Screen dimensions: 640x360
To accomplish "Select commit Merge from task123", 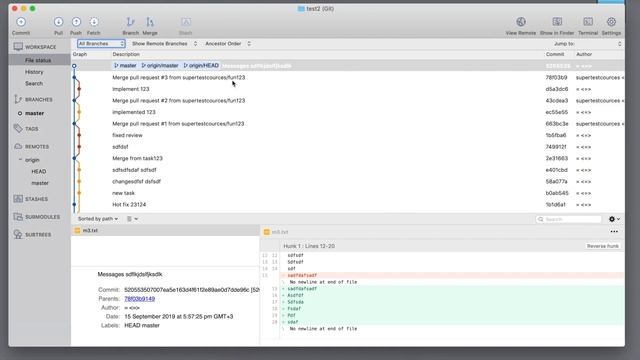I will (x=348, y=158).
